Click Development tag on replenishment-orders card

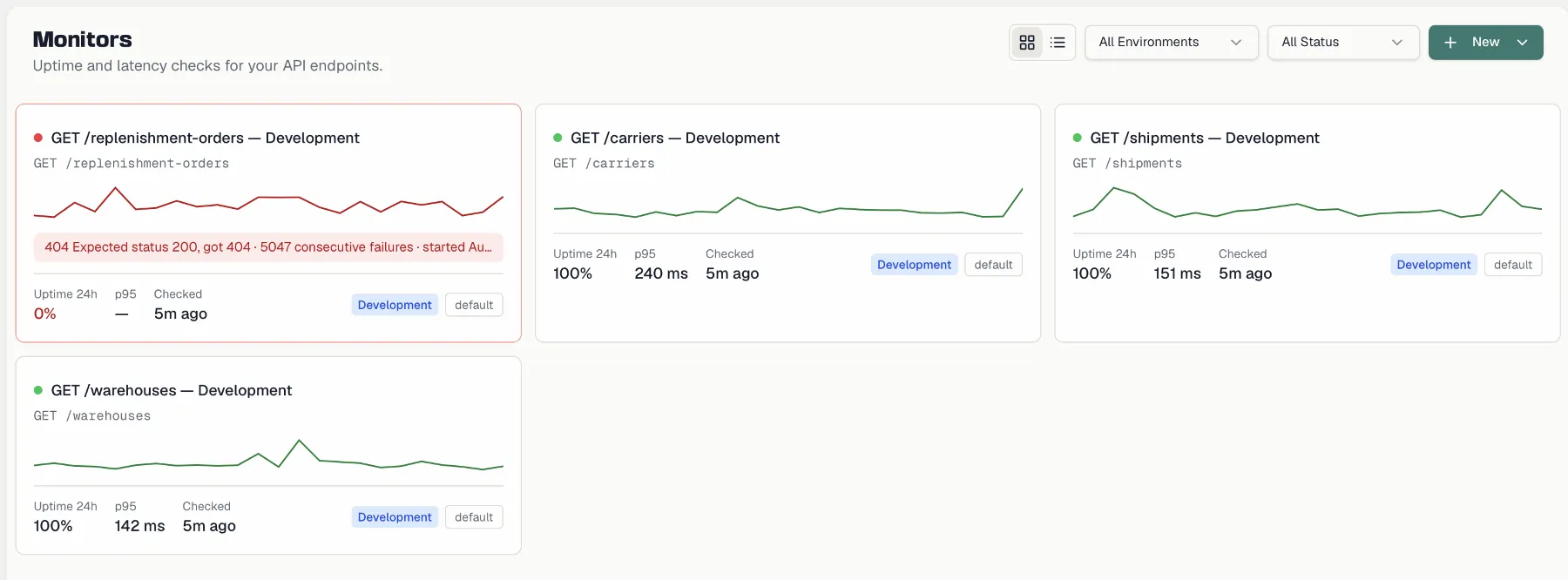395,305
